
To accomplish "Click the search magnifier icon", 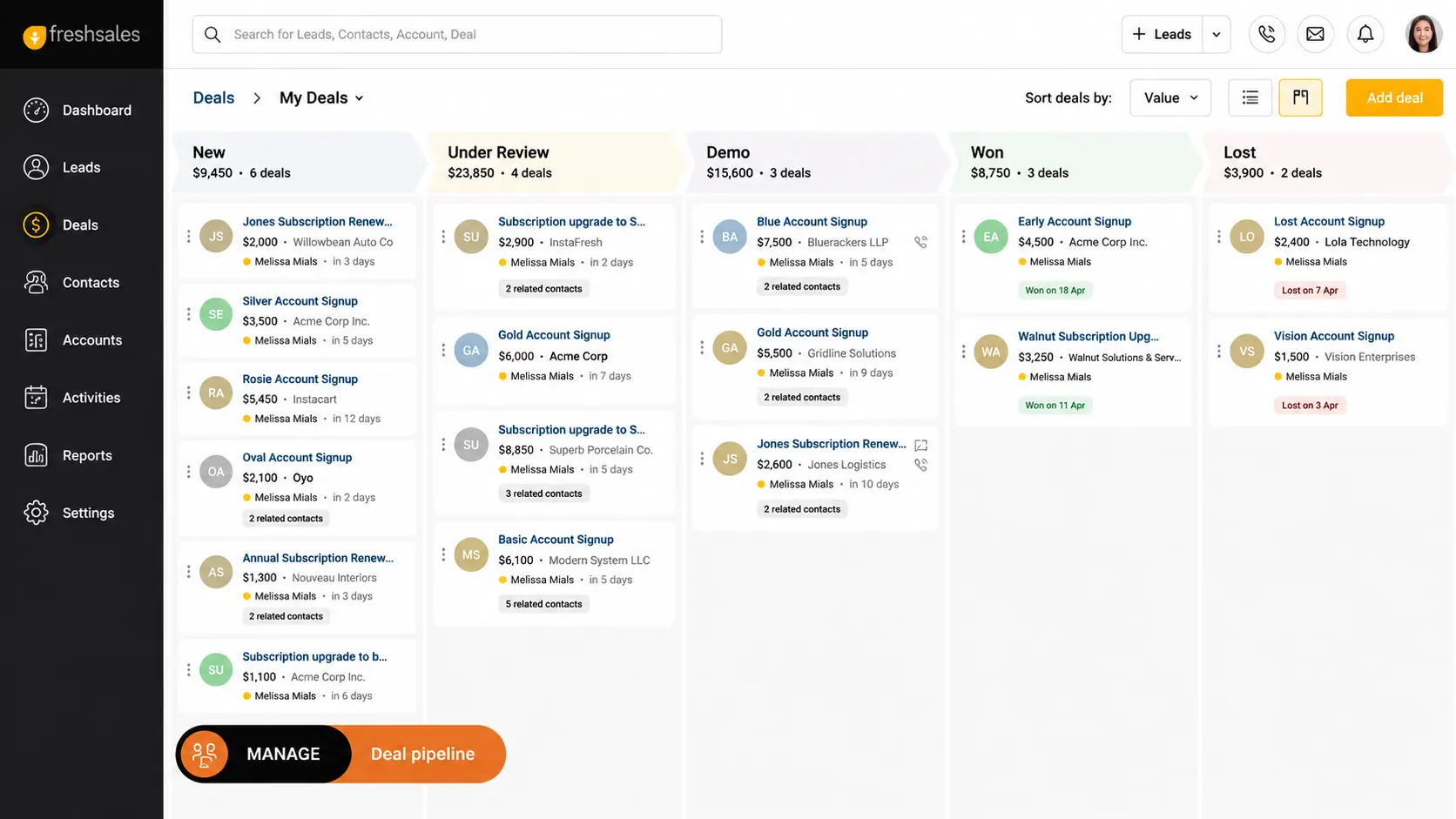I will (x=212, y=35).
